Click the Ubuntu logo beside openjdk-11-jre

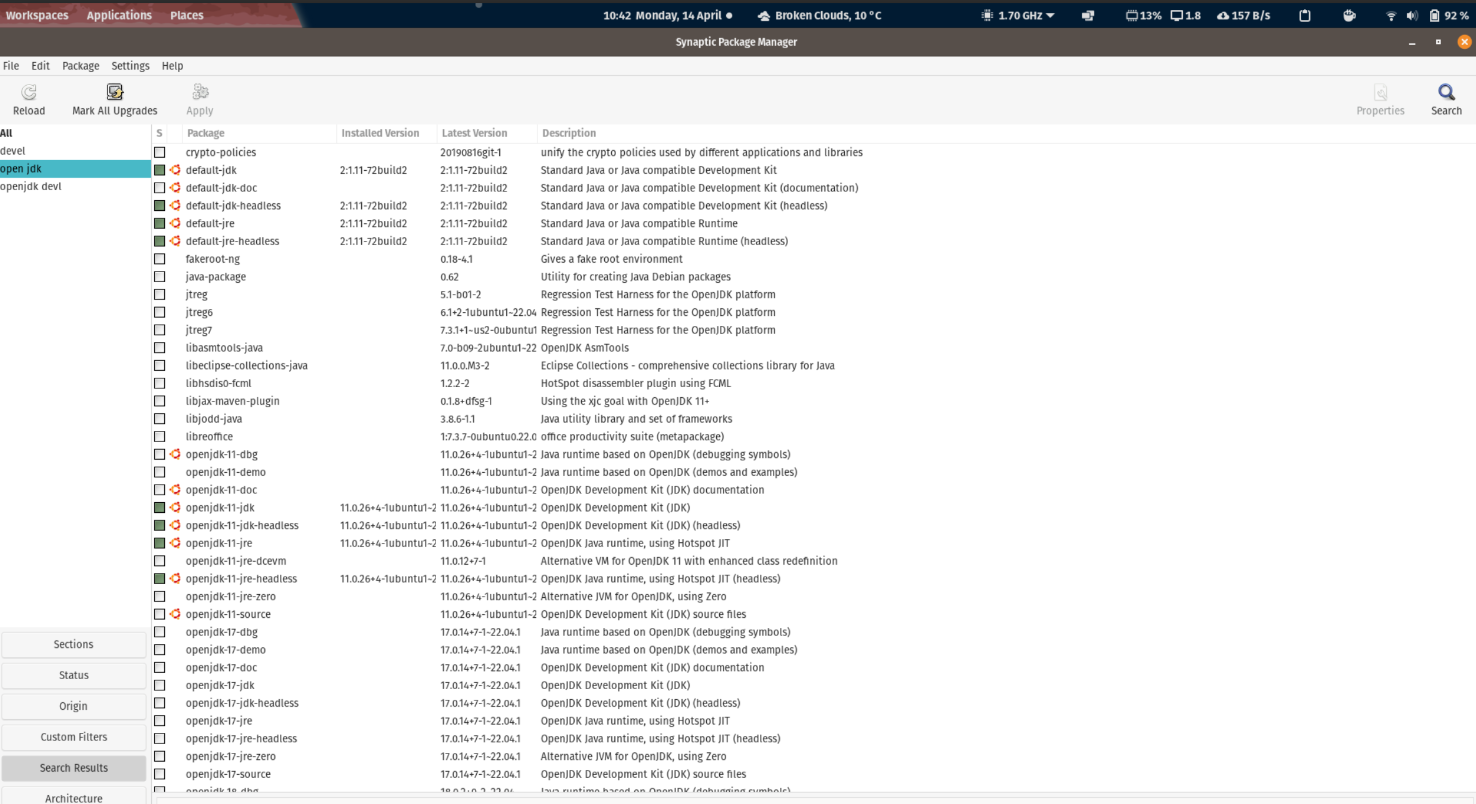coord(175,543)
